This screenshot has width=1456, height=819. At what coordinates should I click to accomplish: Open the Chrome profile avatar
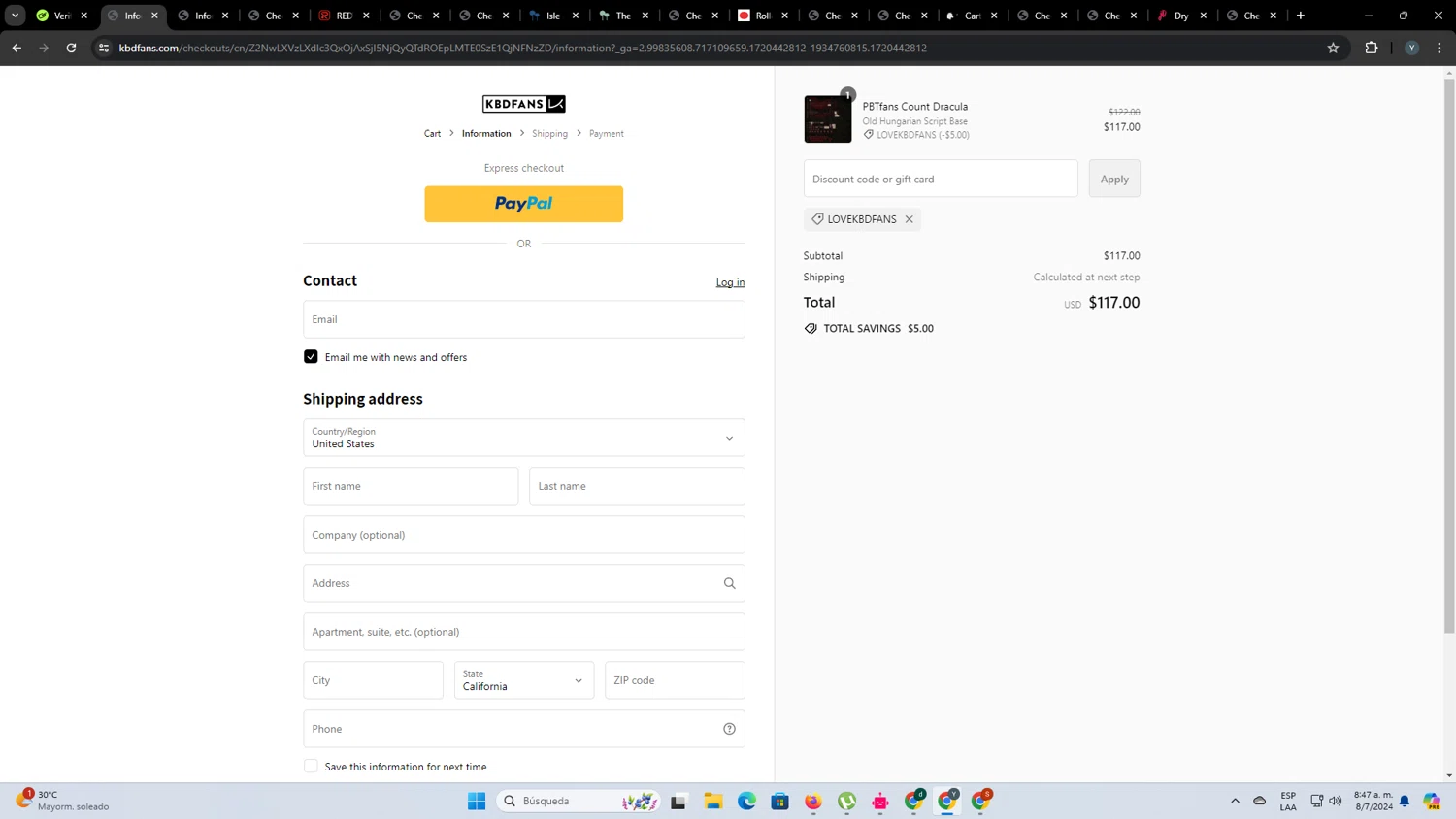1411,48
